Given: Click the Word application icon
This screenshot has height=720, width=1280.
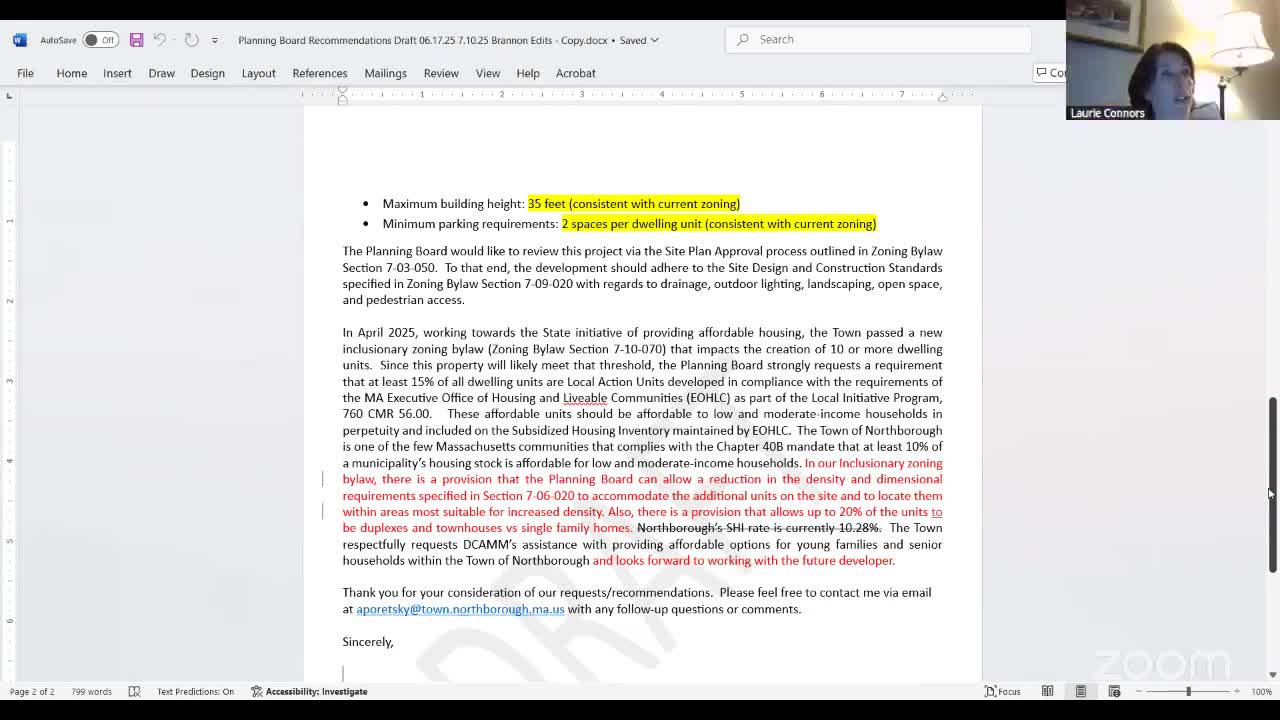Looking at the screenshot, I should (19, 40).
